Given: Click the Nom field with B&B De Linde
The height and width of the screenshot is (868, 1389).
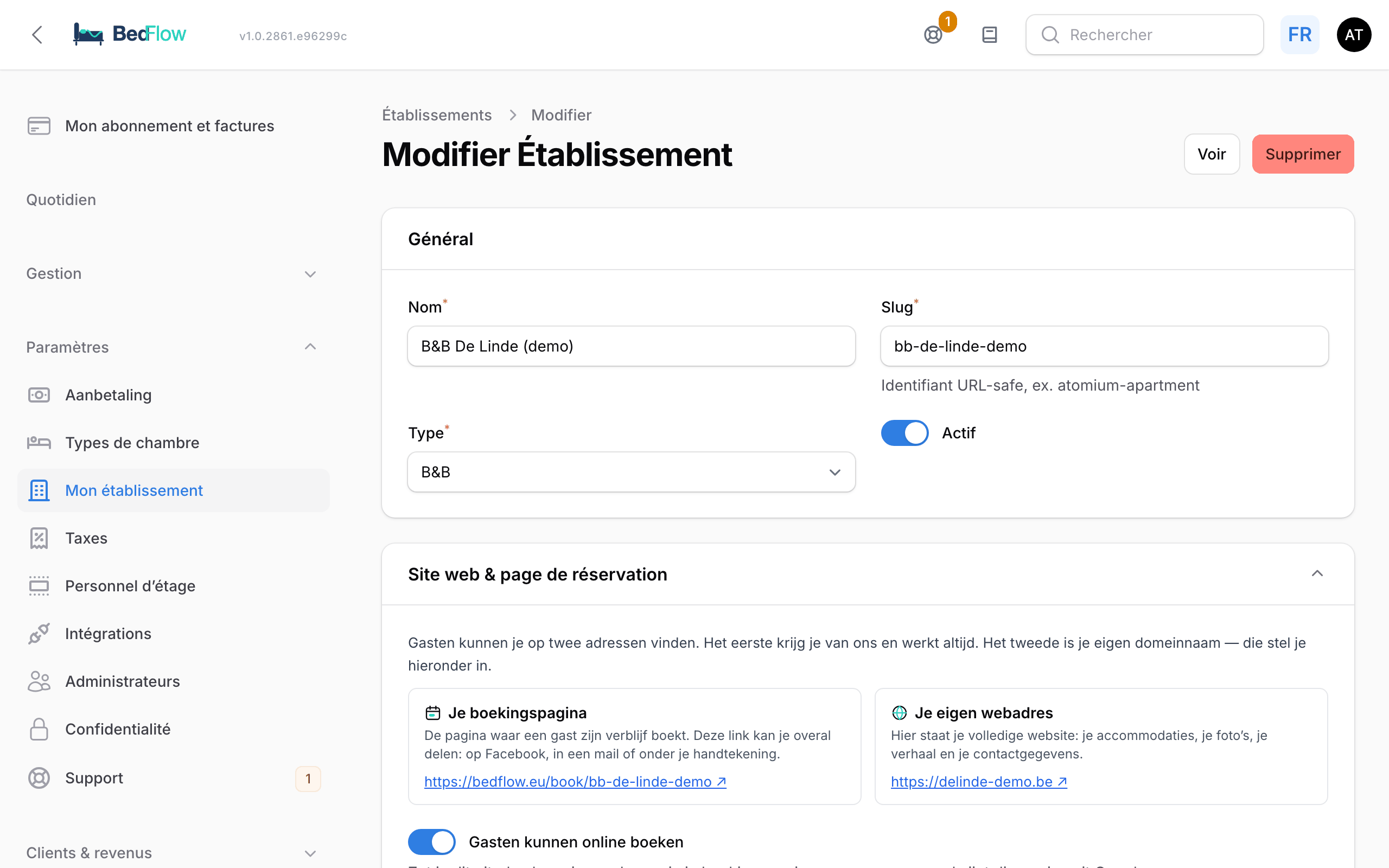Looking at the screenshot, I should 632,346.
